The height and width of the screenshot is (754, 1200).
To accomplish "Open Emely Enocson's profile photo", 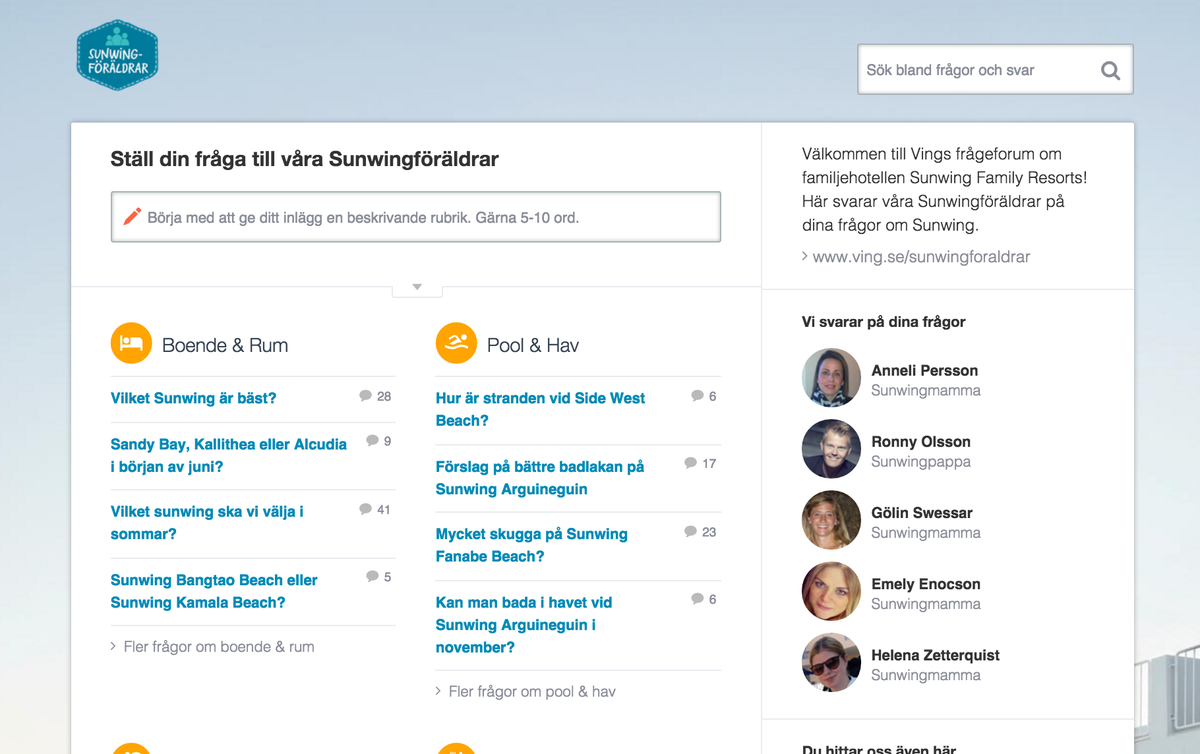I will click(831, 591).
